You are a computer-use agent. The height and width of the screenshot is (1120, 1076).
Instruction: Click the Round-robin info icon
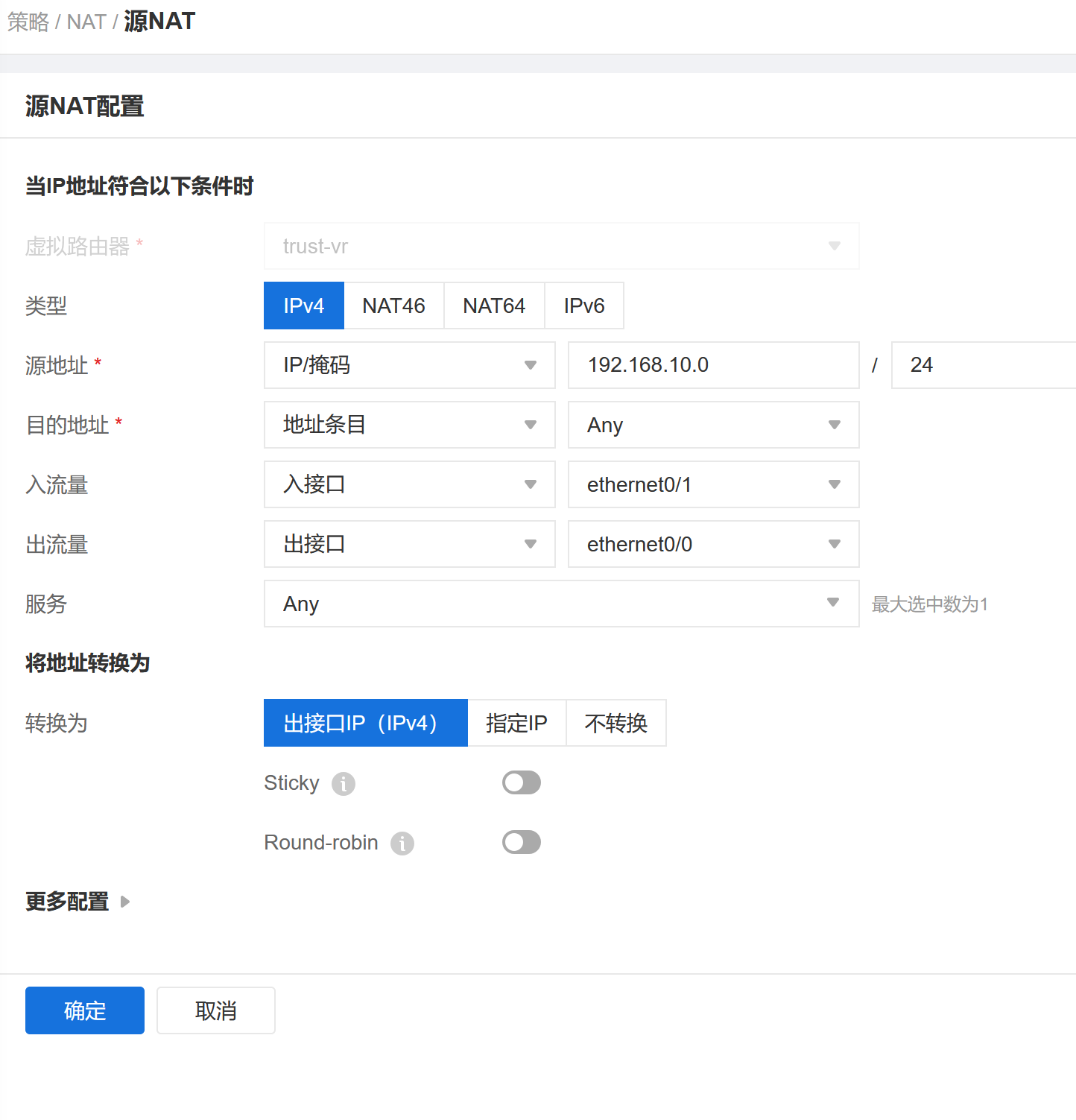click(x=402, y=844)
